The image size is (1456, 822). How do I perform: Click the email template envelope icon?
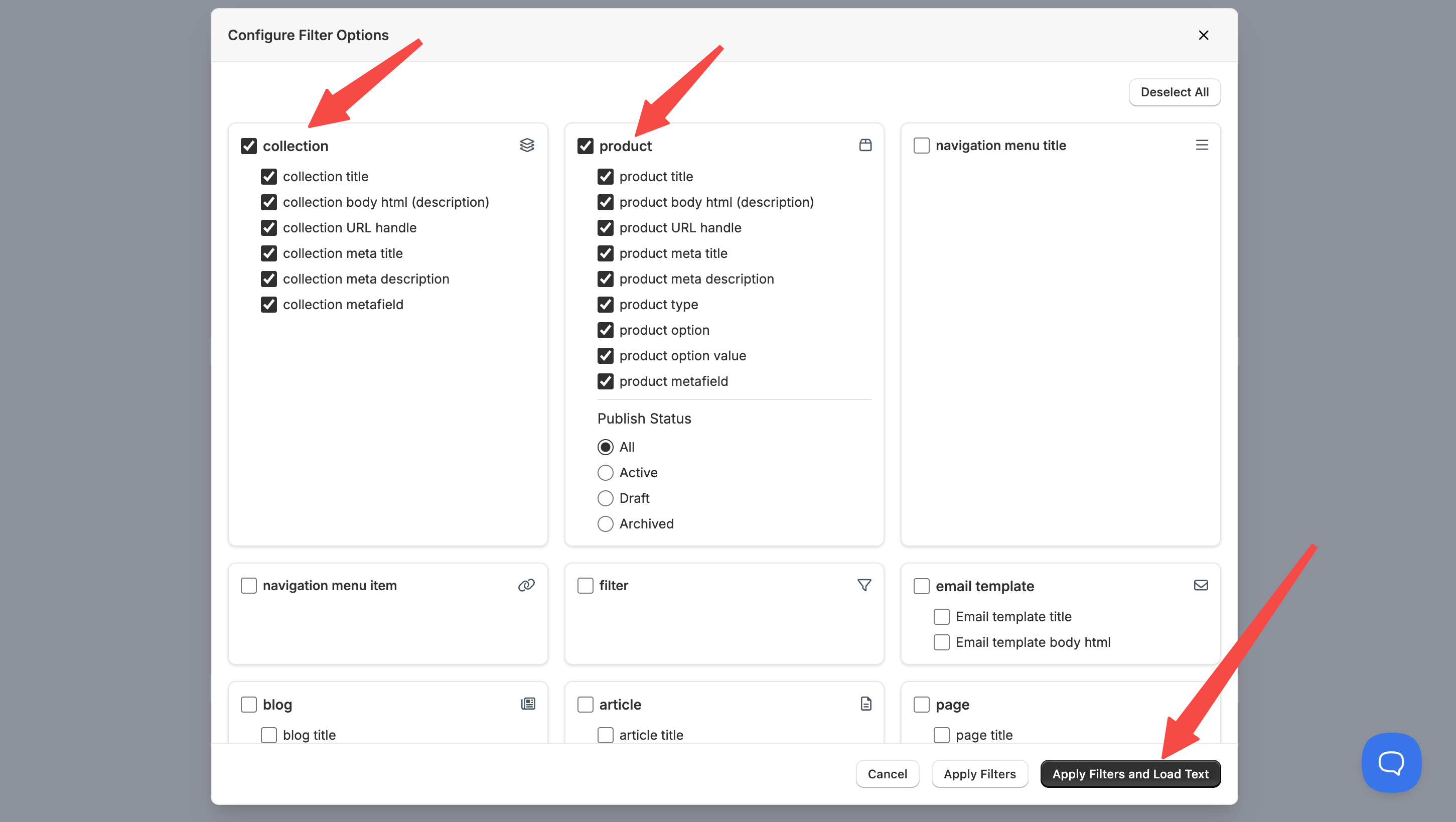point(1201,585)
